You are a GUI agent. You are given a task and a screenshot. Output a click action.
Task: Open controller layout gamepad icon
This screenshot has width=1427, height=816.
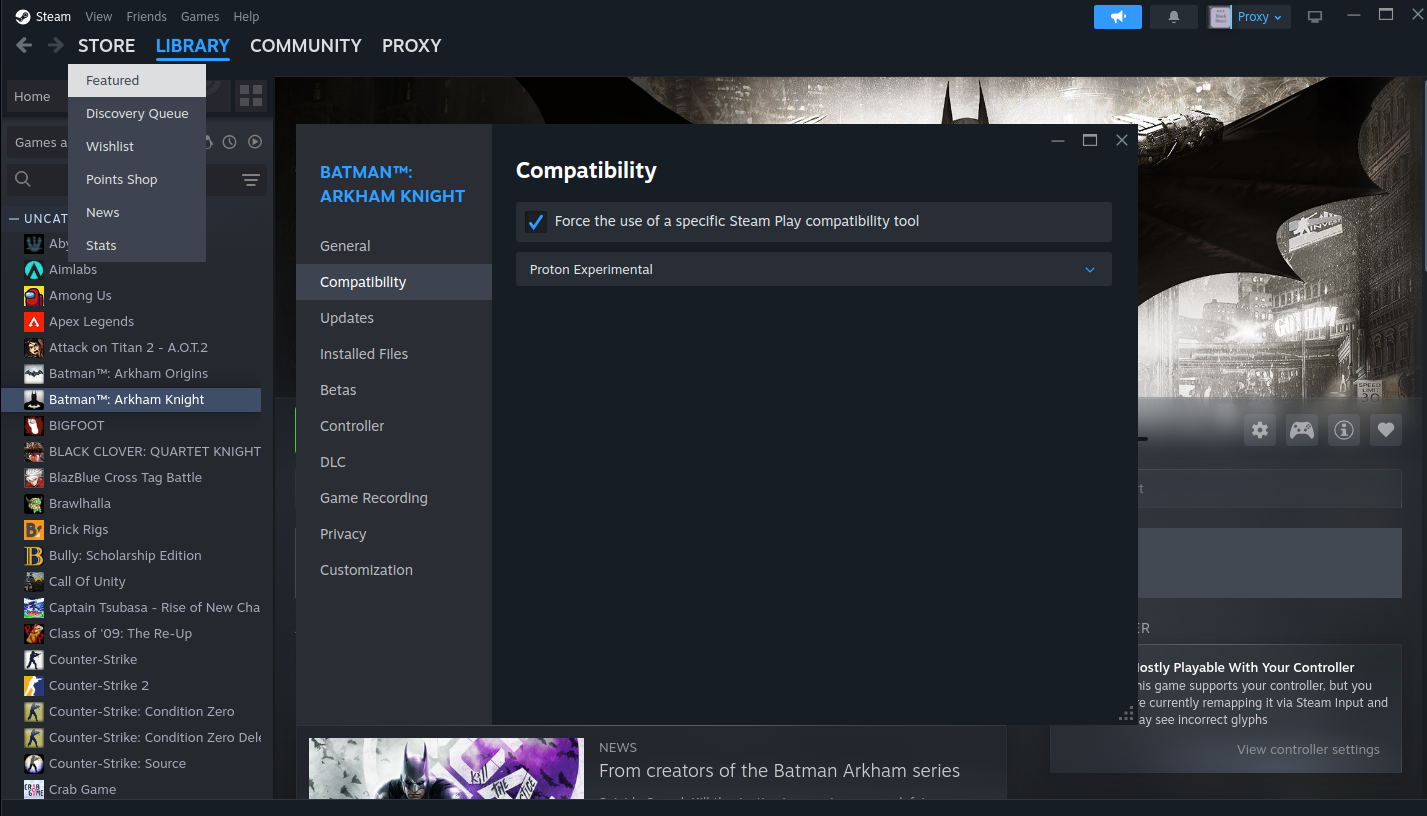1301,430
